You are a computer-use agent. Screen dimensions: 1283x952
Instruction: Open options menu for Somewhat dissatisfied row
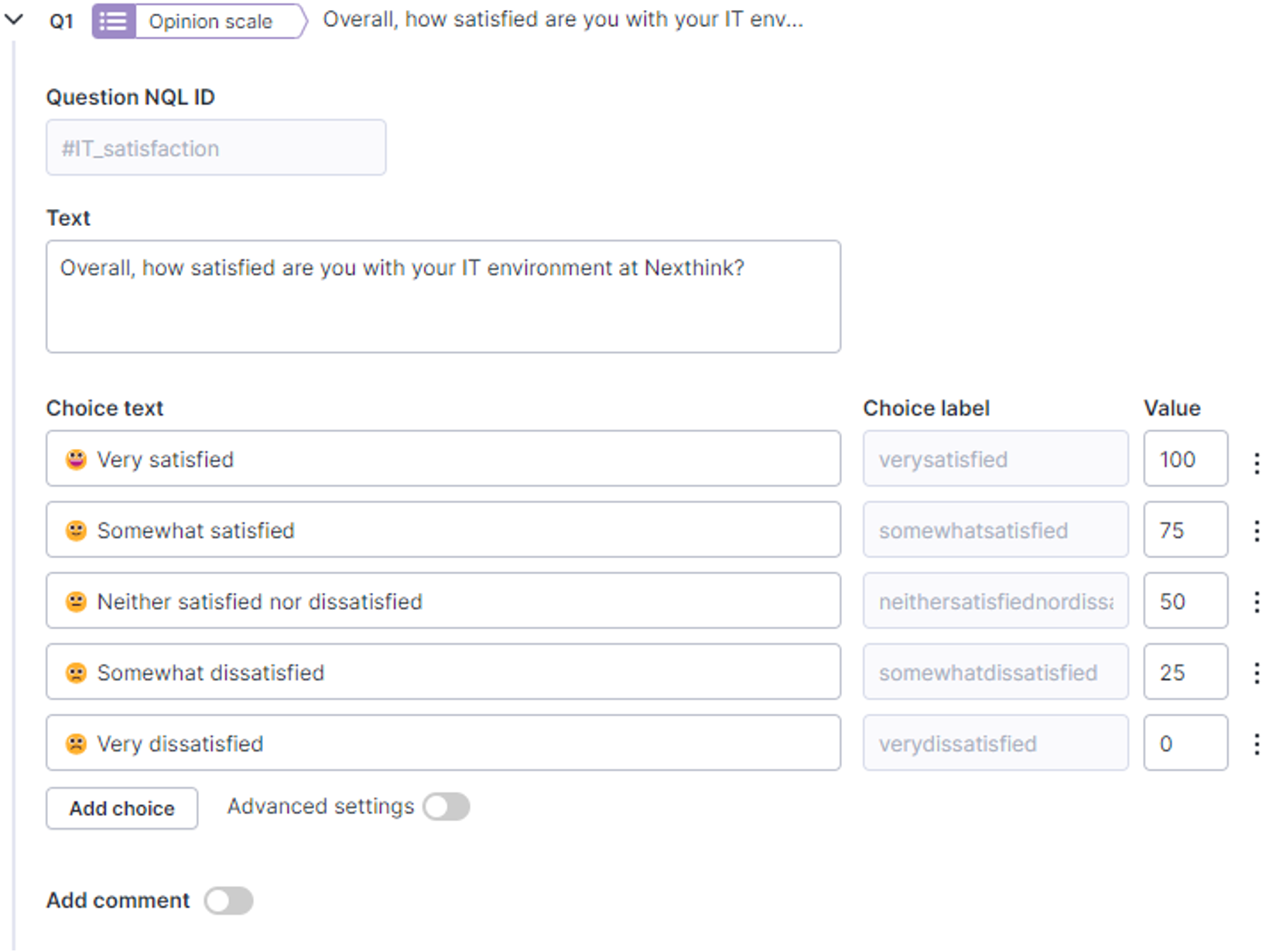click(1257, 673)
